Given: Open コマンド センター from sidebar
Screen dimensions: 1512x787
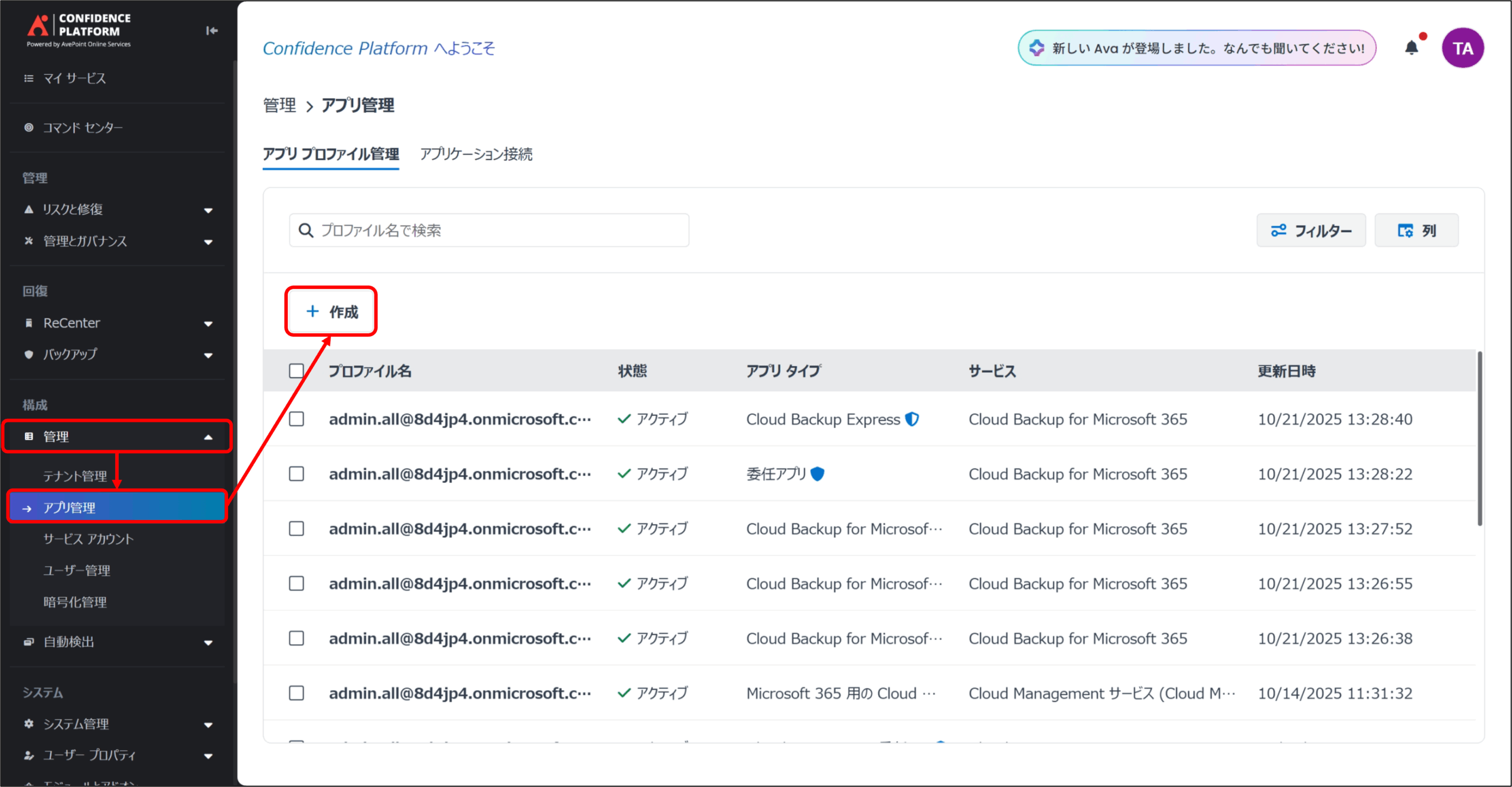Looking at the screenshot, I should tap(83, 128).
